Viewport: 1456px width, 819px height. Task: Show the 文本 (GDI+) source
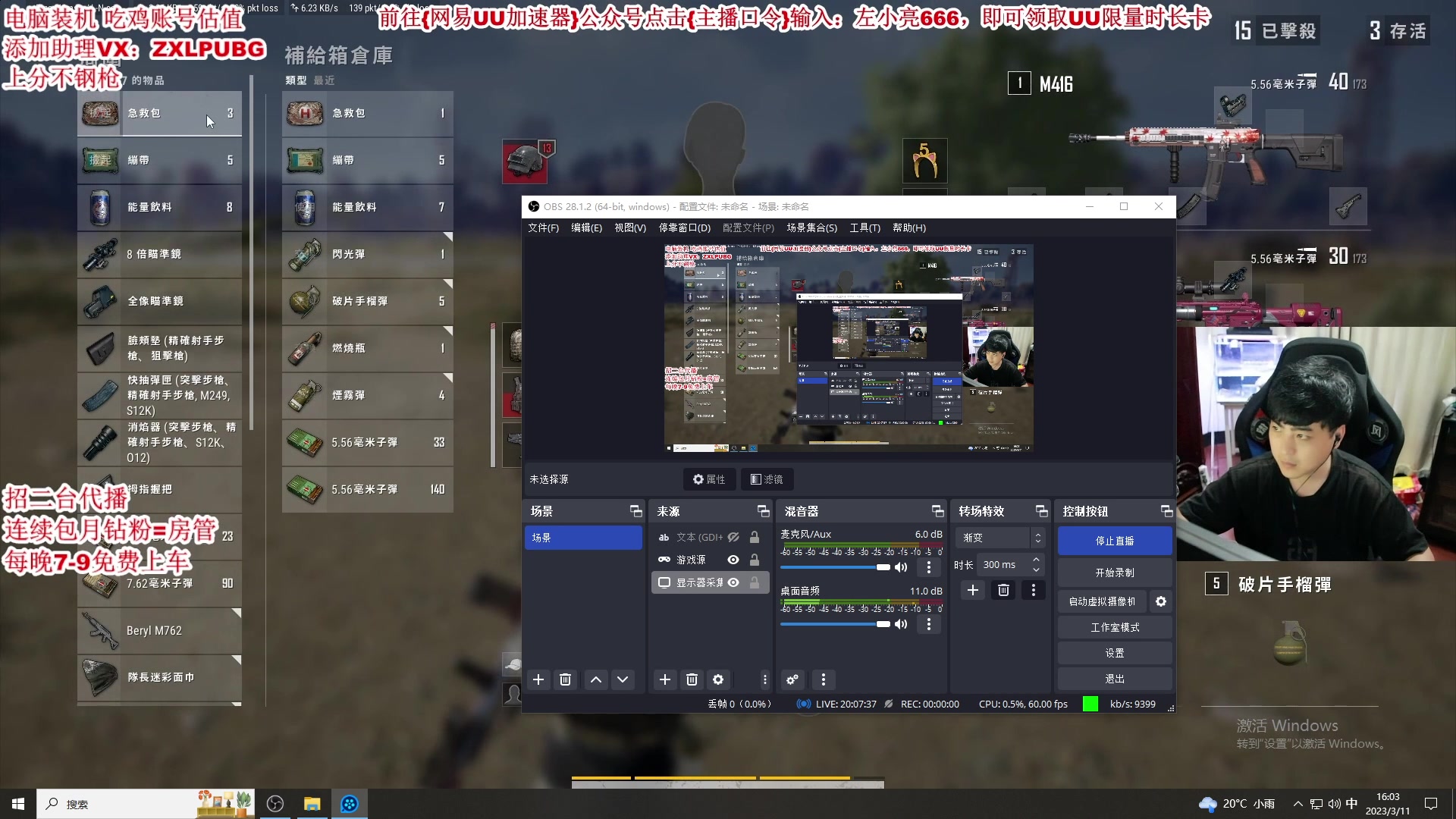click(x=733, y=538)
